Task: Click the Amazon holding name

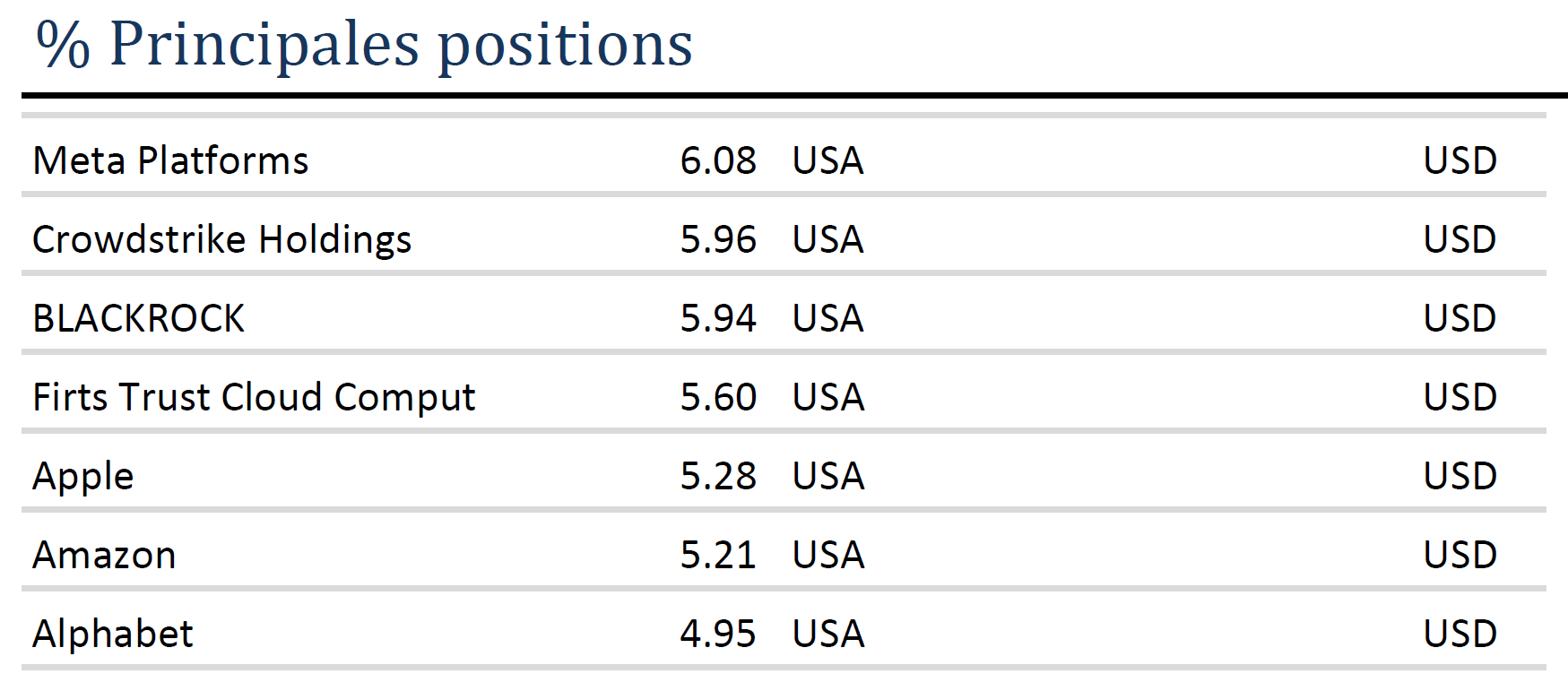Action: [x=104, y=556]
